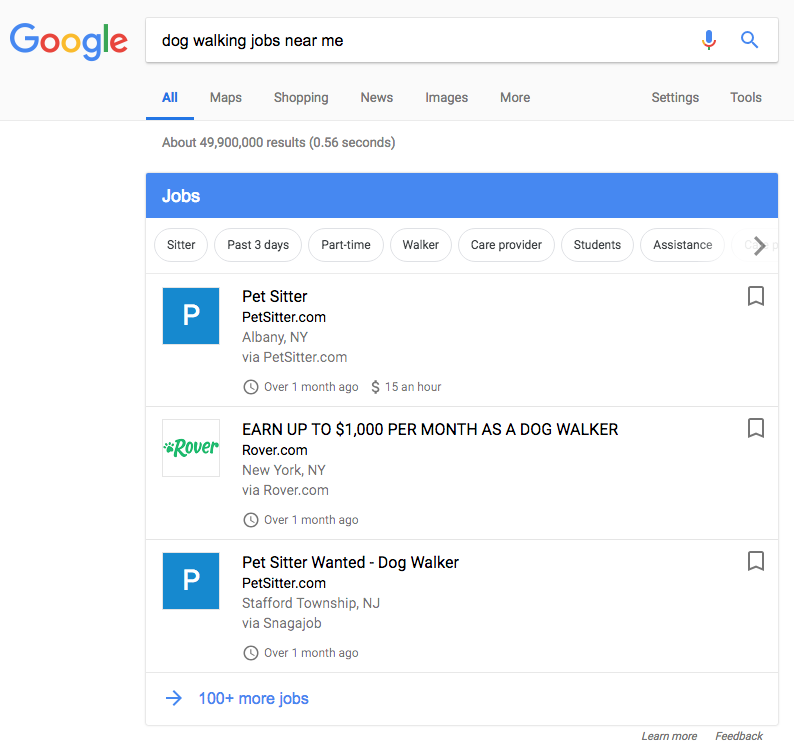The height and width of the screenshot is (750, 794).
Task: Open the Rover logo thumbnail
Action: pos(191,448)
